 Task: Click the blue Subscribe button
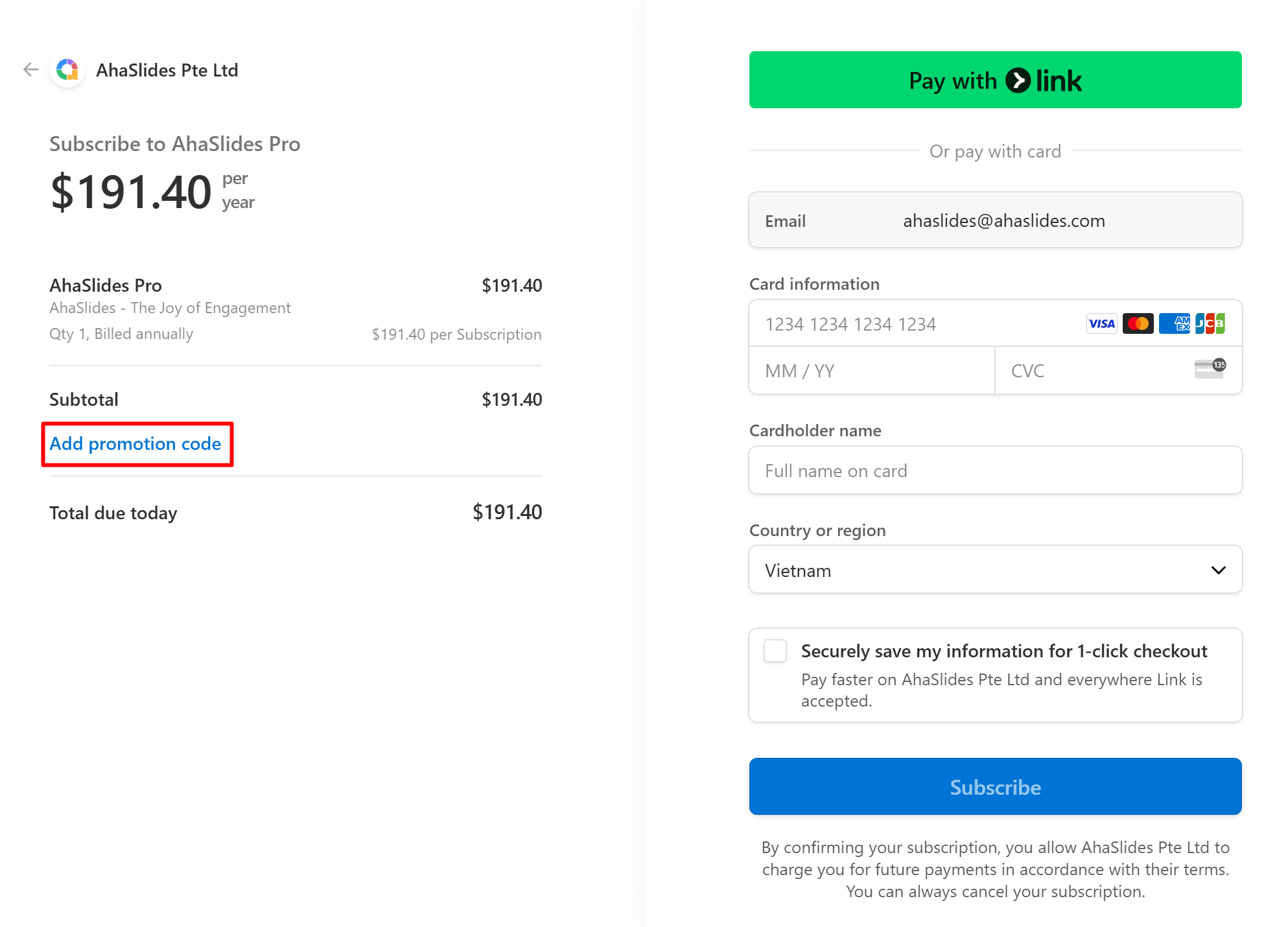pos(995,786)
